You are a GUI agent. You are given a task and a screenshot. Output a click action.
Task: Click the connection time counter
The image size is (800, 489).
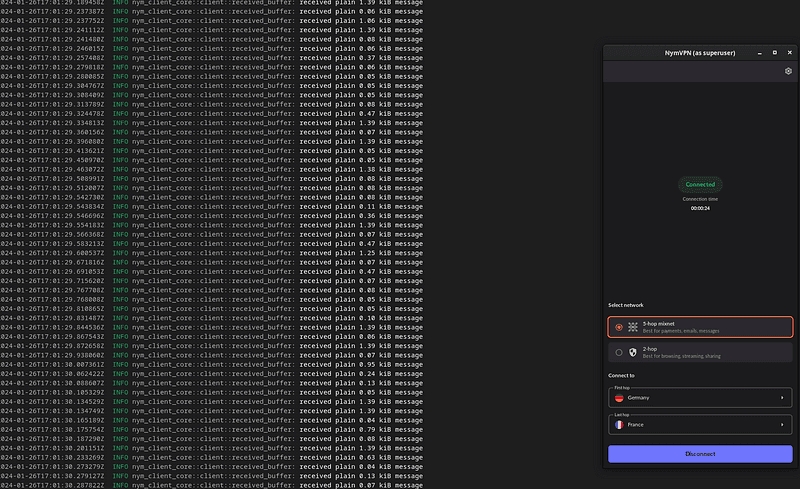(700, 208)
